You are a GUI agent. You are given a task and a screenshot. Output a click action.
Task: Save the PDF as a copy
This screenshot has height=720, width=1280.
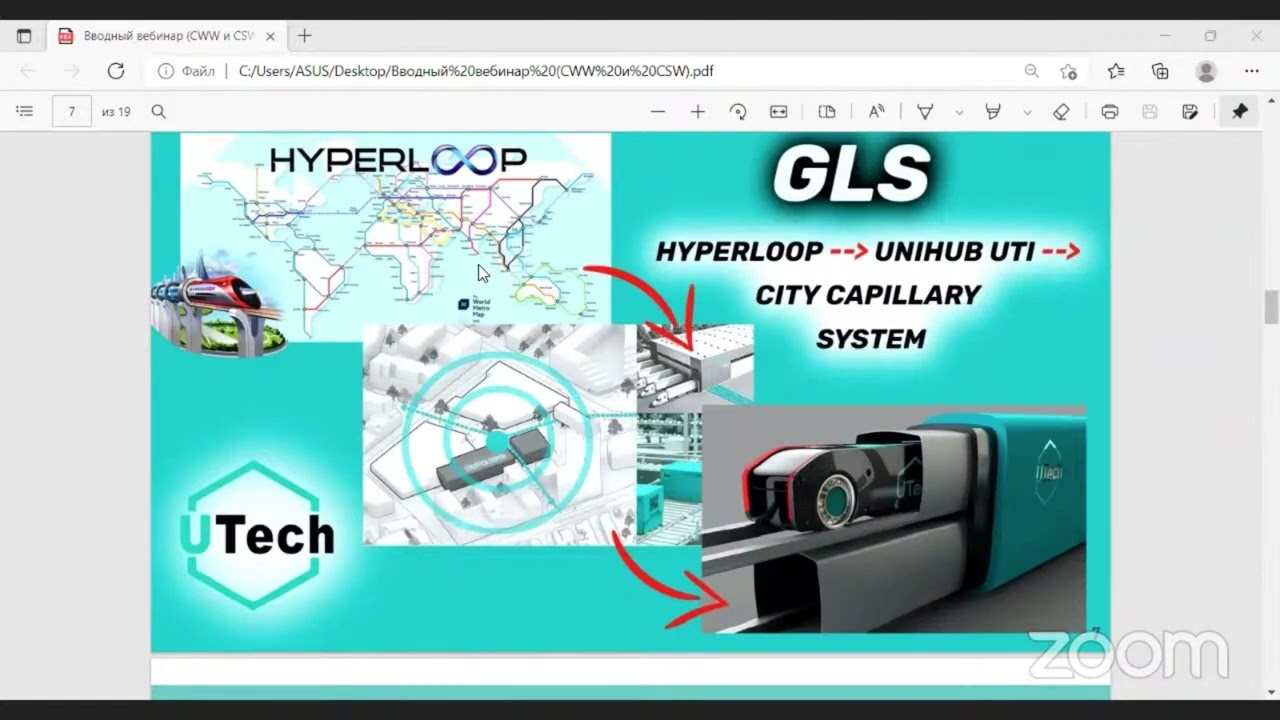[1190, 112]
